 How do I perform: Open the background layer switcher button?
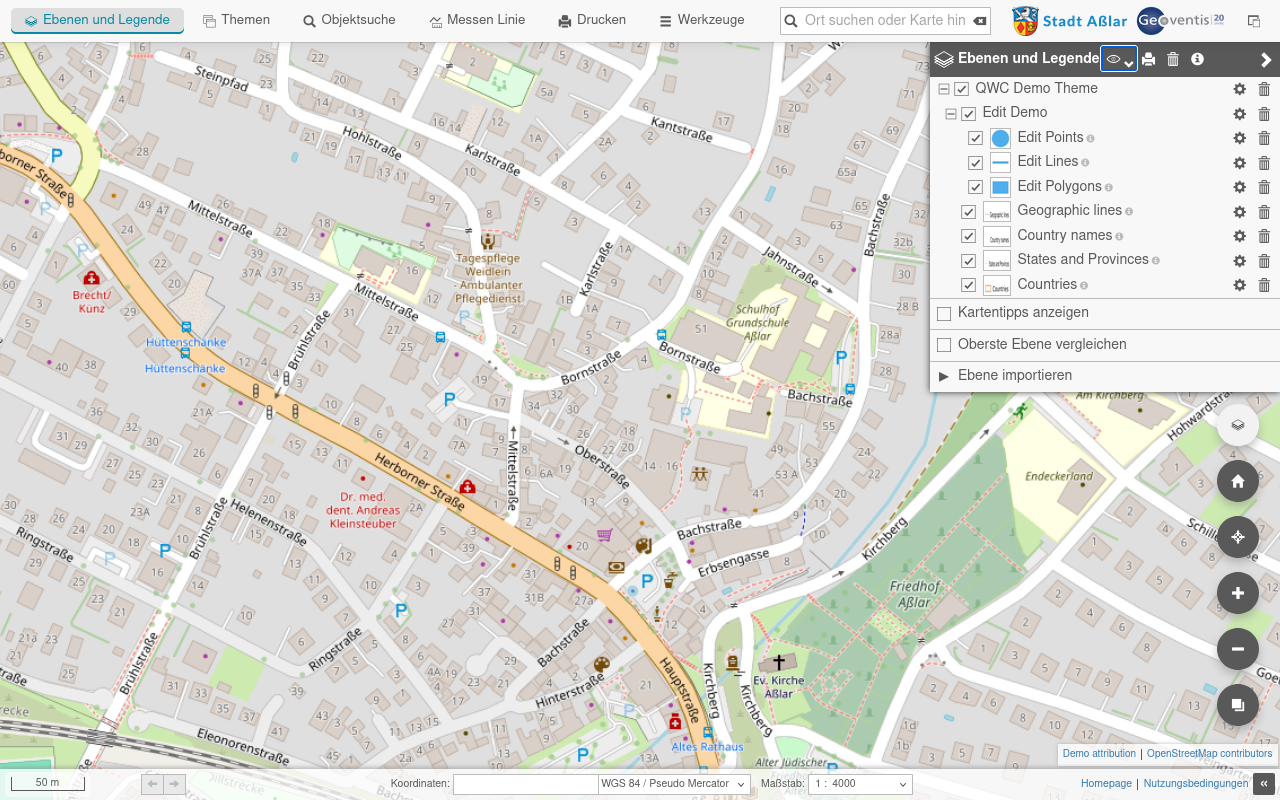(x=1237, y=424)
